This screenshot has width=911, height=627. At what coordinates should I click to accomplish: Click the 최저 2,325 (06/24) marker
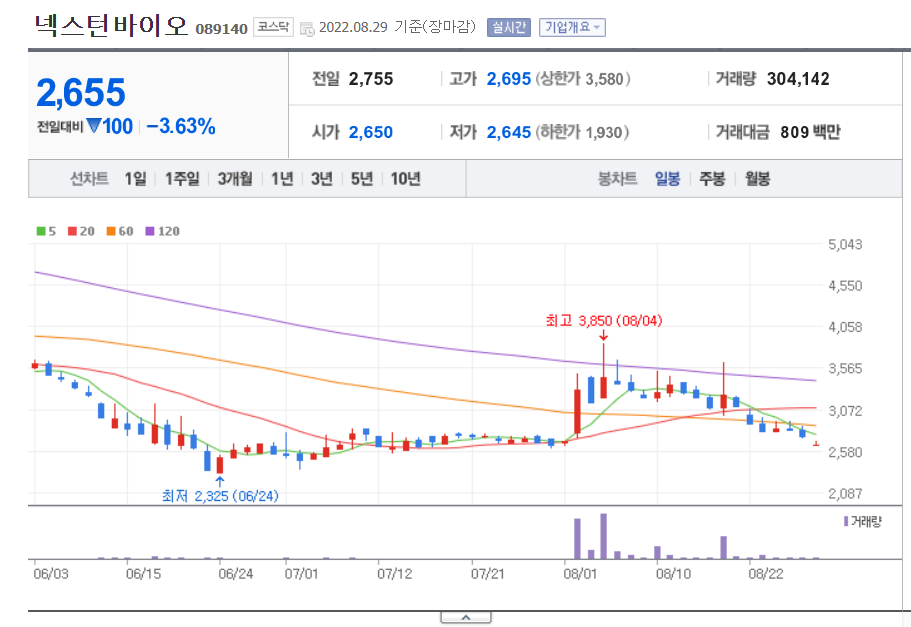click(220, 496)
